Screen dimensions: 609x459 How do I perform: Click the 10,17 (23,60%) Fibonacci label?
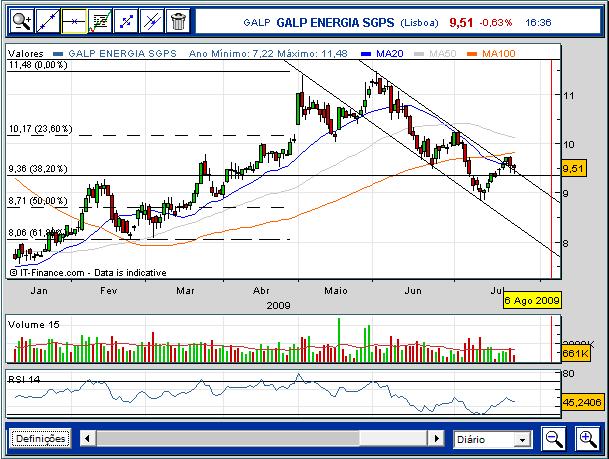coord(40,129)
